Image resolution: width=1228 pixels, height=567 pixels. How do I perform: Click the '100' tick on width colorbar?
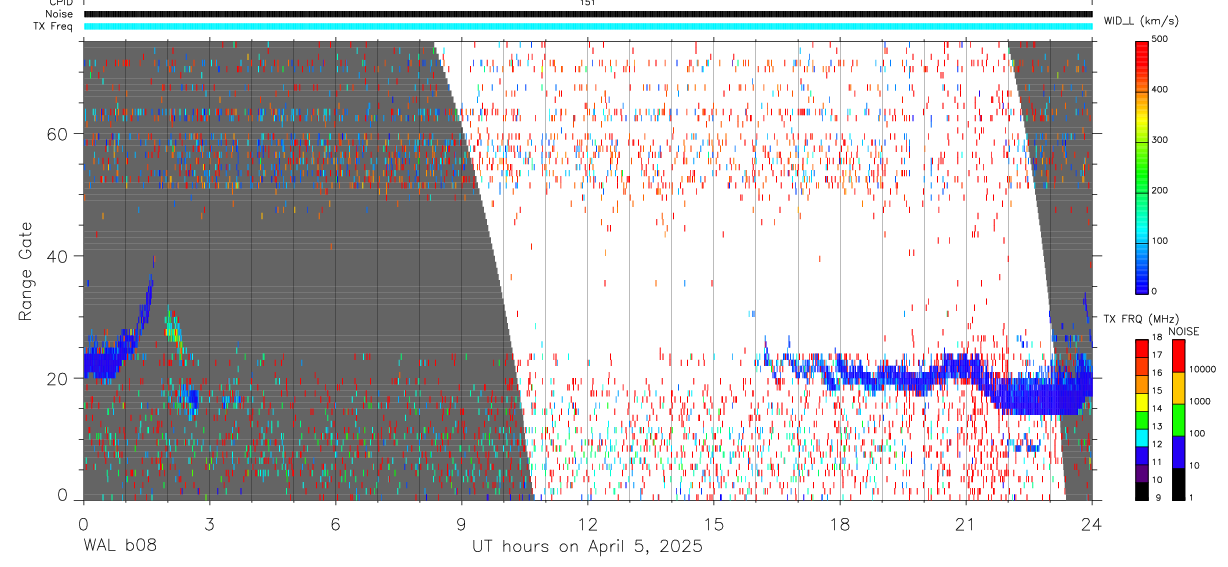click(1161, 241)
